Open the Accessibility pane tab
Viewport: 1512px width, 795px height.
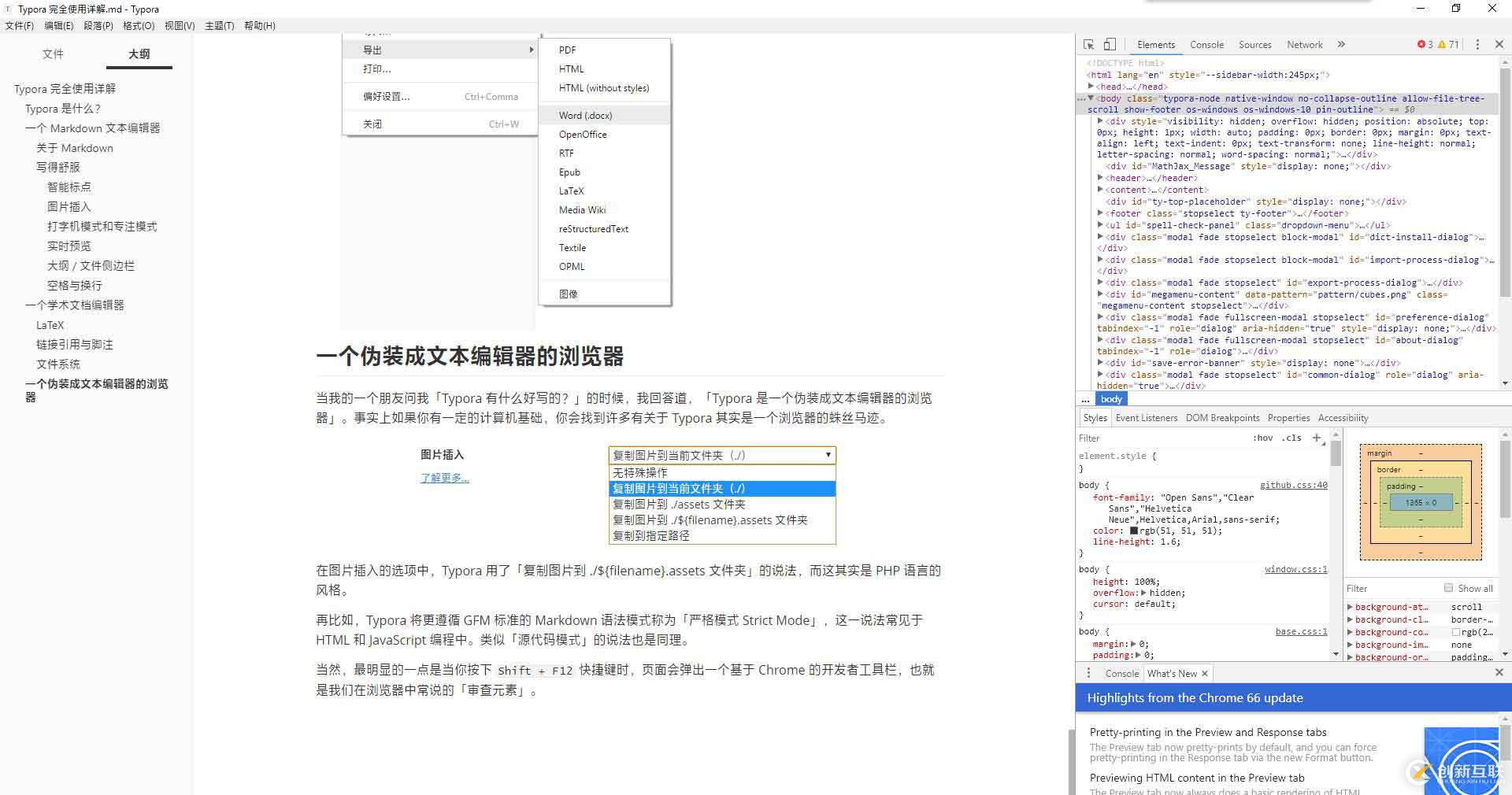point(1343,418)
